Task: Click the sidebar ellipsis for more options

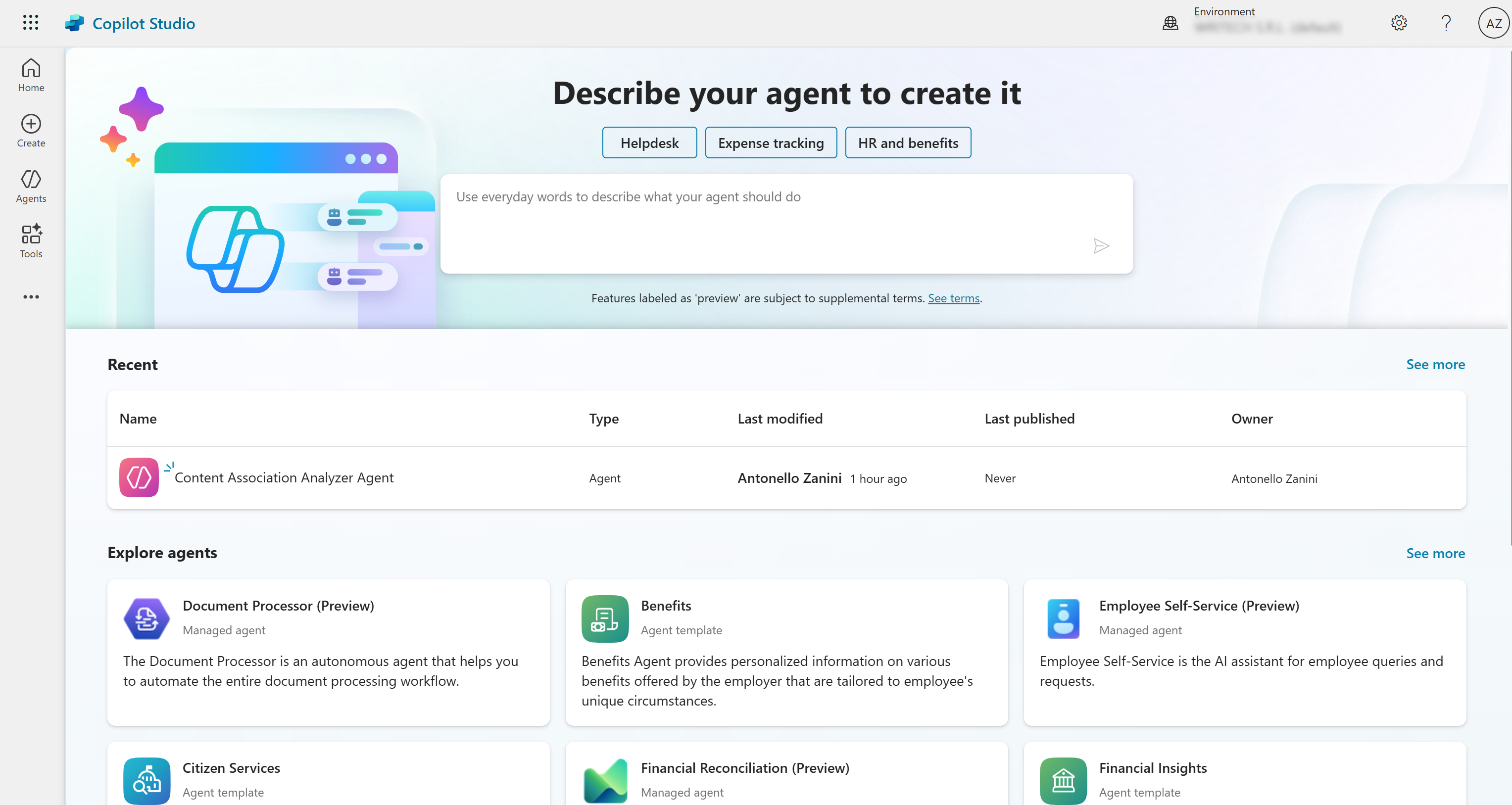Action: 31,297
